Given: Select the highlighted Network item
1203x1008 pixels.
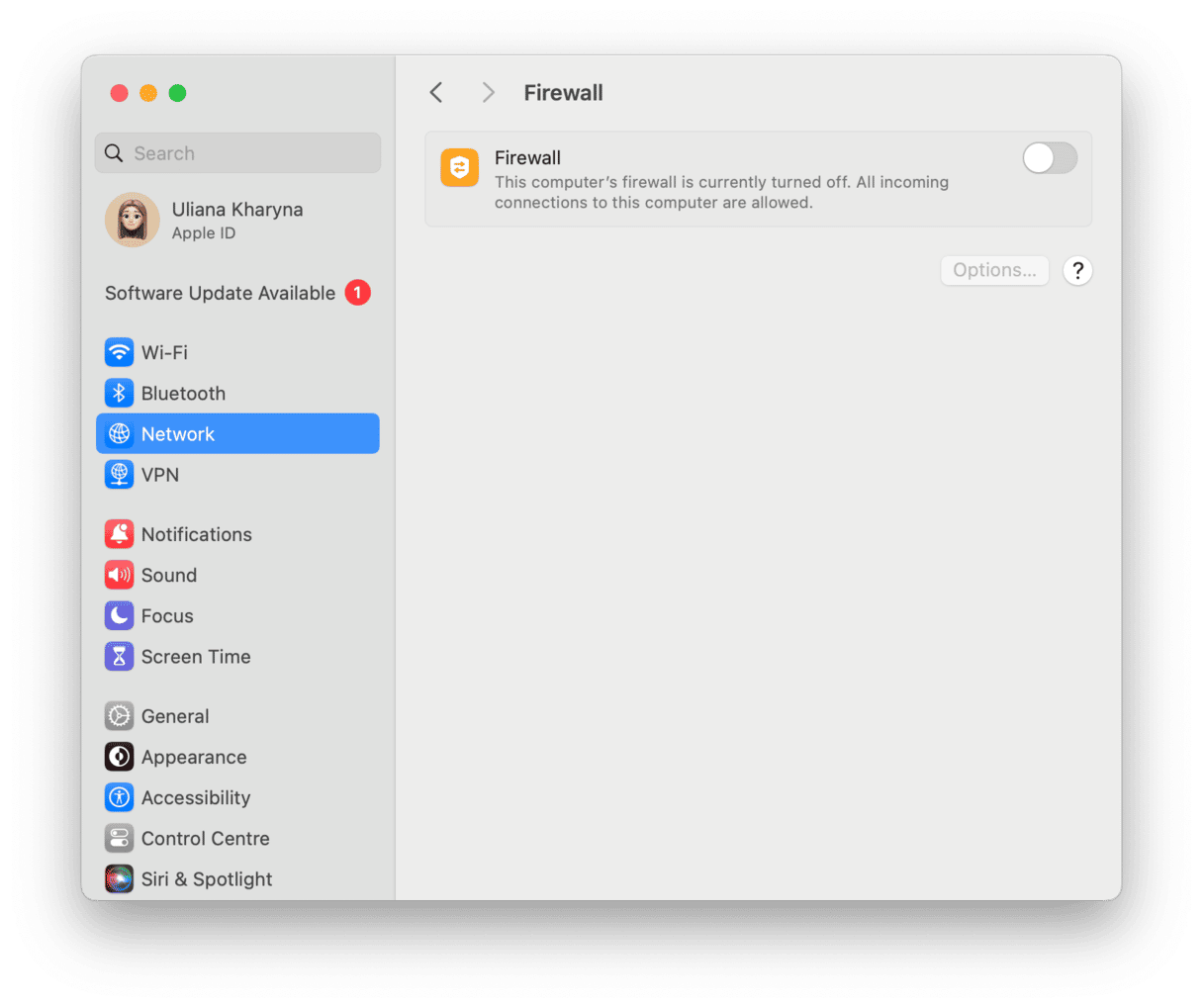Looking at the screenshot, I should (237, 433).
